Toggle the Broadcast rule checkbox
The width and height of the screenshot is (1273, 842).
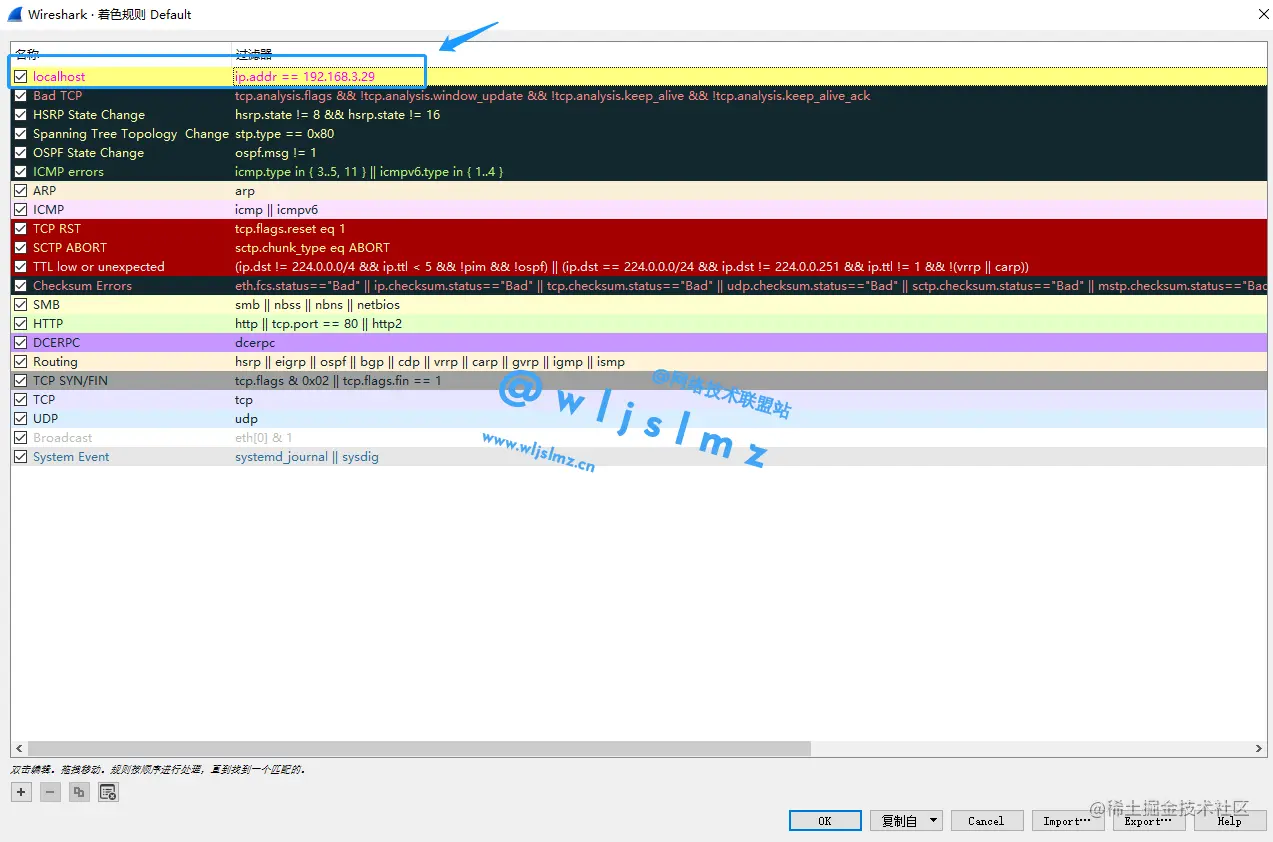(x=21, y=438)
